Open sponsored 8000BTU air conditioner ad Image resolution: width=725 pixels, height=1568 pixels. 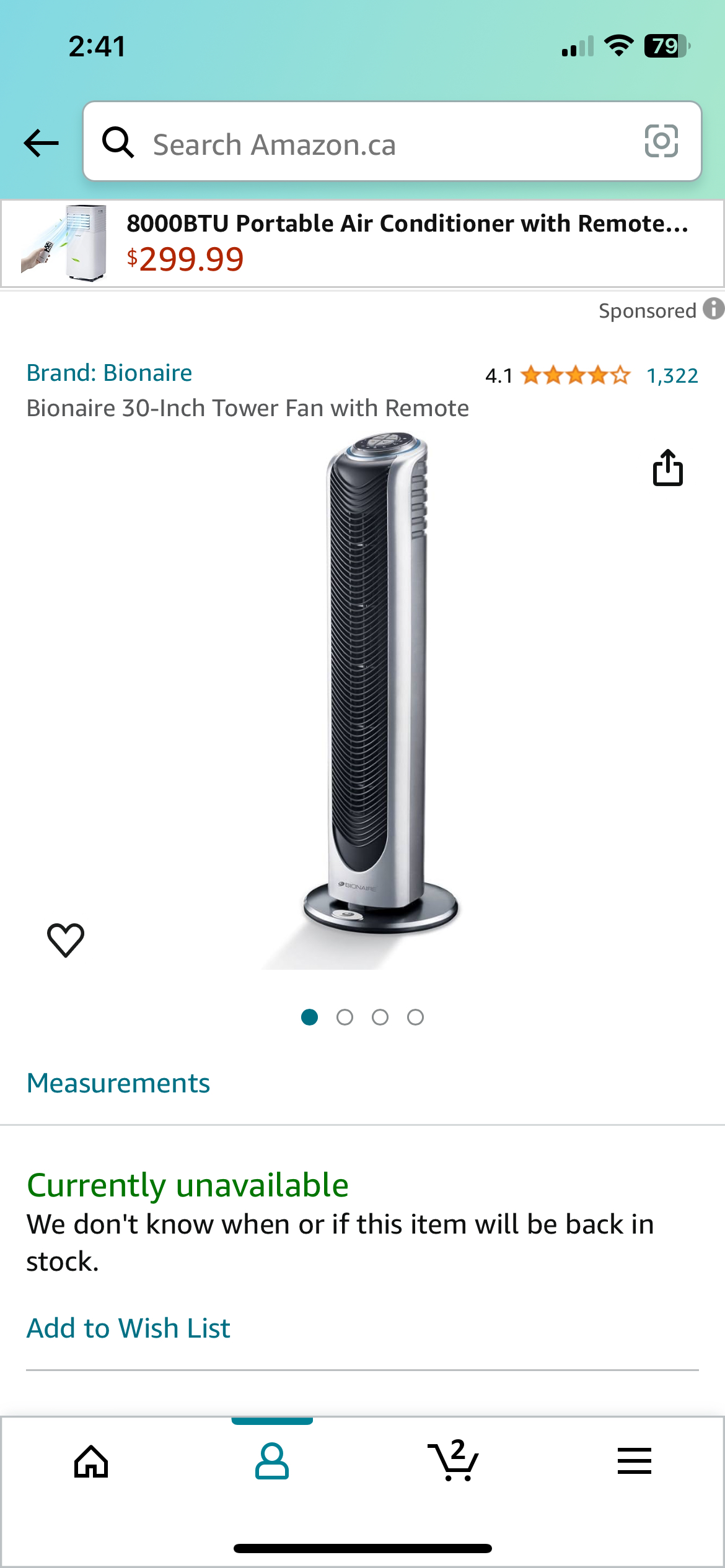tap(362, 243)
